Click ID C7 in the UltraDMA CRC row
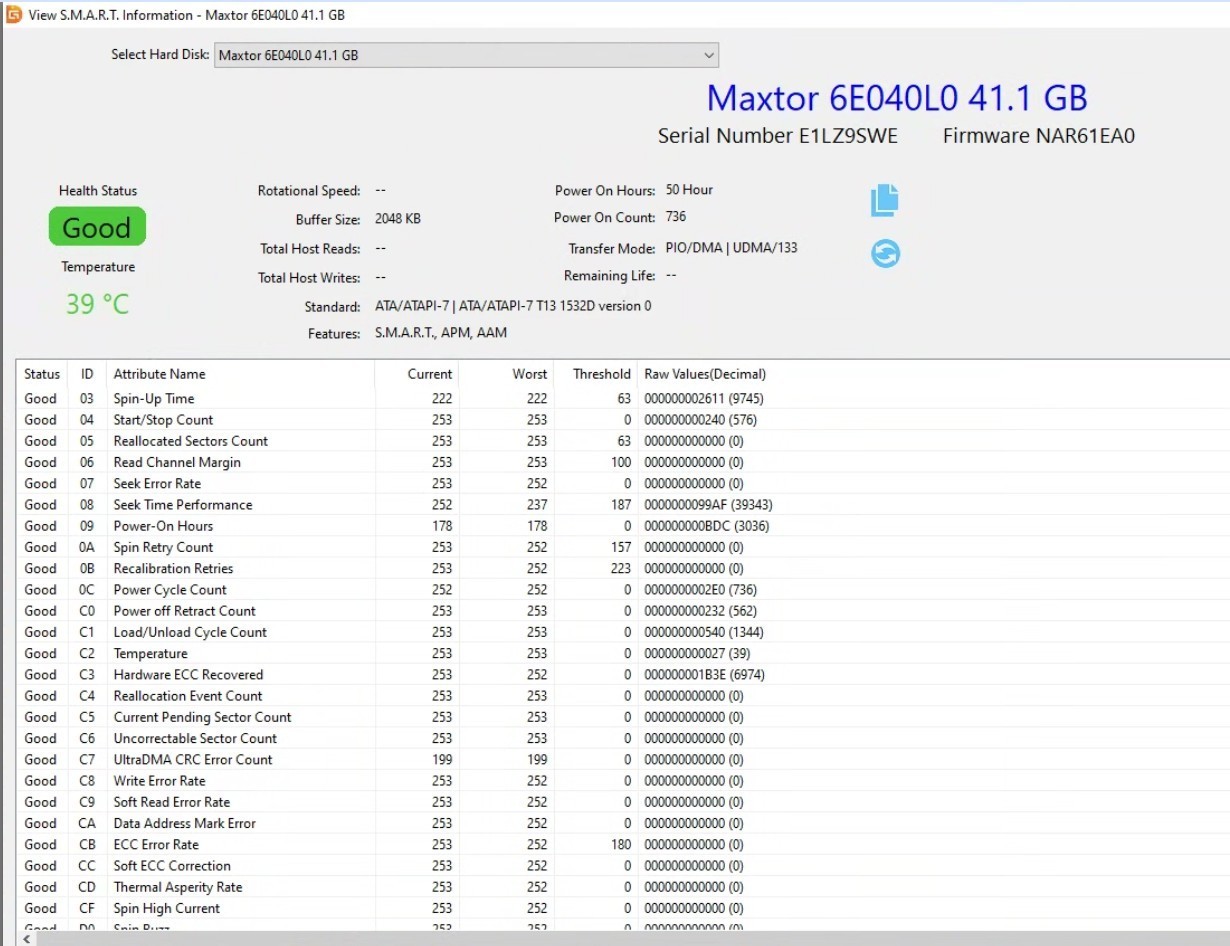Viewport: 1230px width, 946px height. pyautogui.click(x=88, y=759)
